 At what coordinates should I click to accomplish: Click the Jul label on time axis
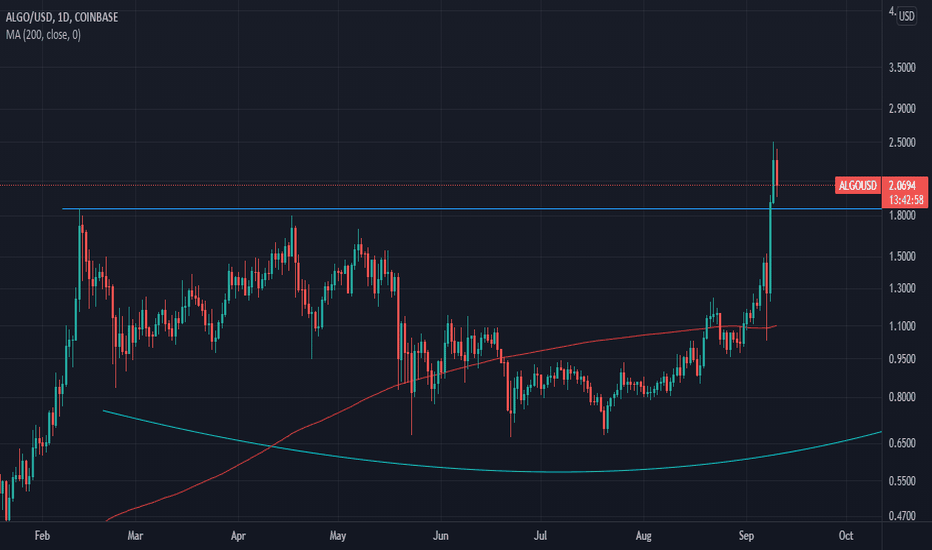point(540,536)
